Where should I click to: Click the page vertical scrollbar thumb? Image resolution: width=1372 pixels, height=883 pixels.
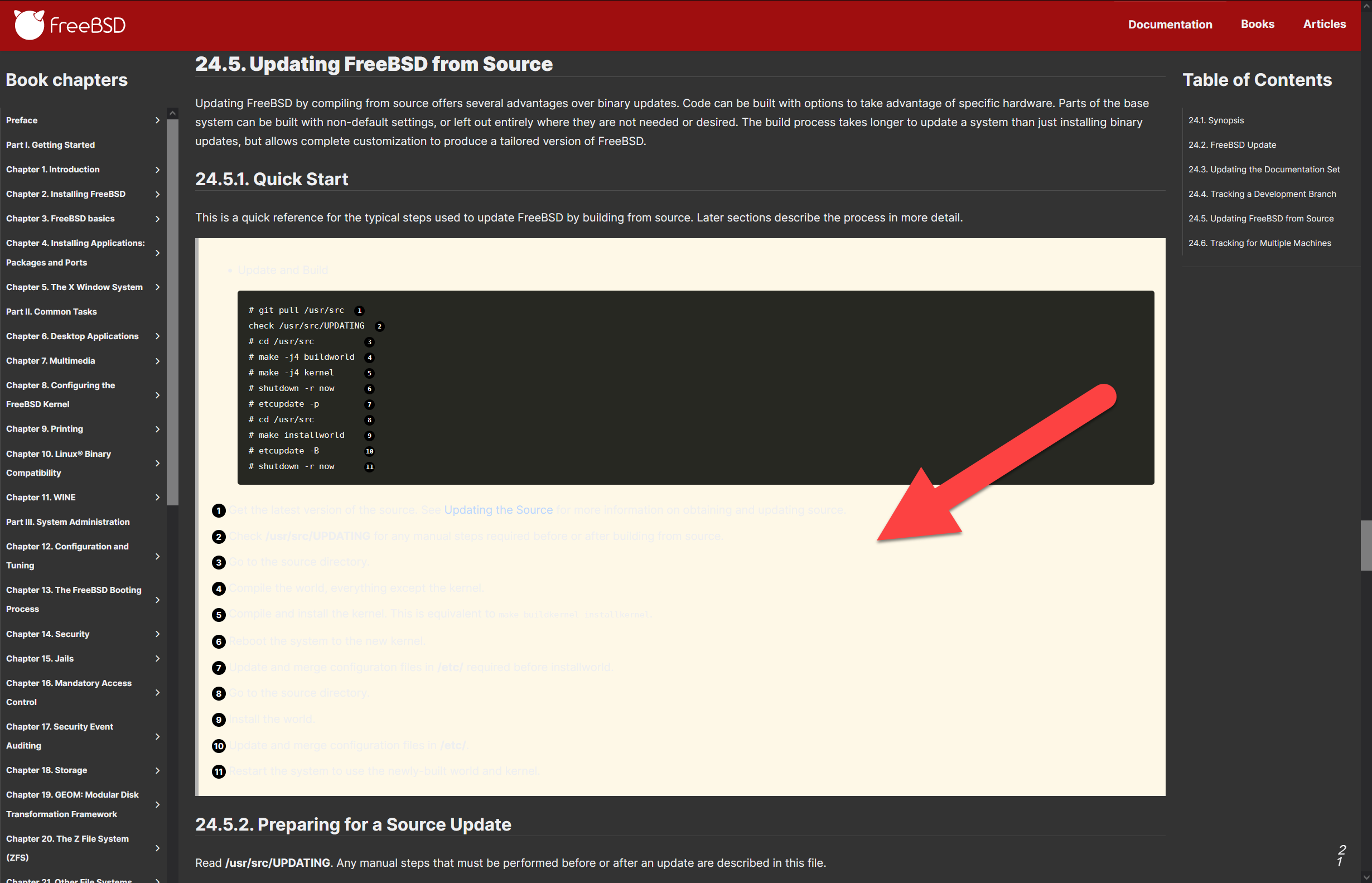pos(1366,546)
